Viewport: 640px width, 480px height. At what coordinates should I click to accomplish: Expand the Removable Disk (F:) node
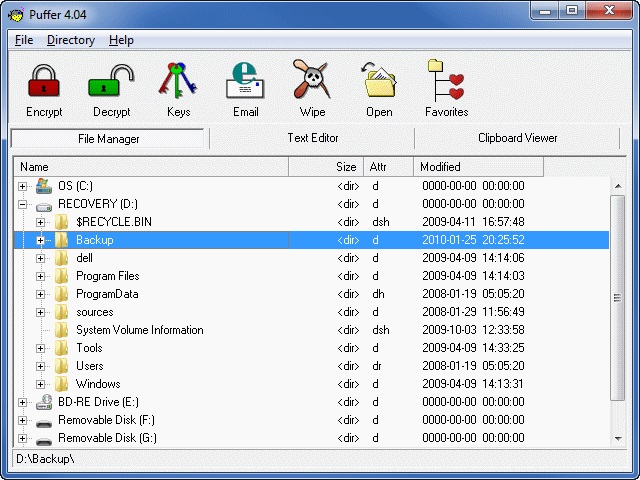pos(23,420)
